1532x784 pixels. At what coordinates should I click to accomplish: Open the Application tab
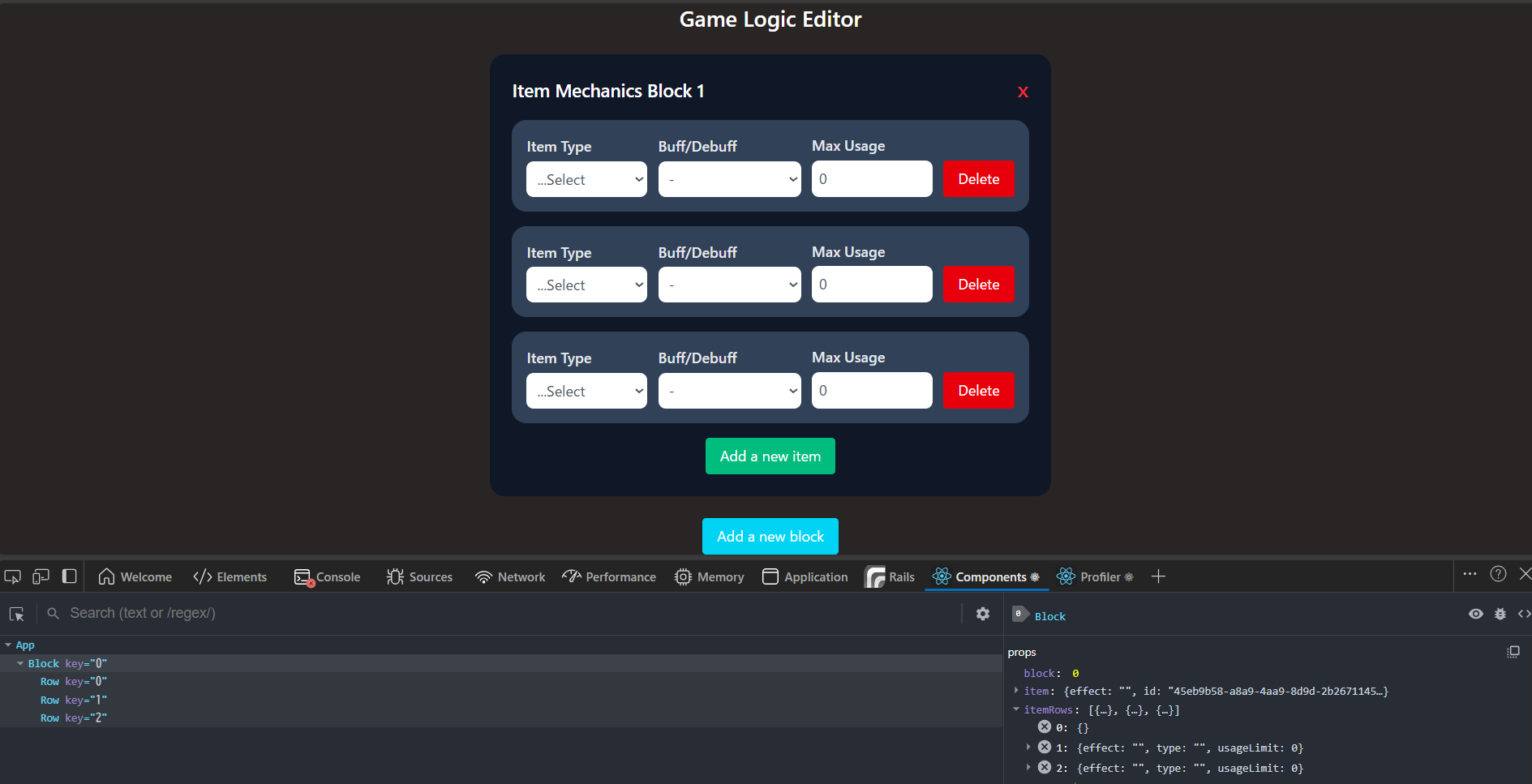[805, 576]
